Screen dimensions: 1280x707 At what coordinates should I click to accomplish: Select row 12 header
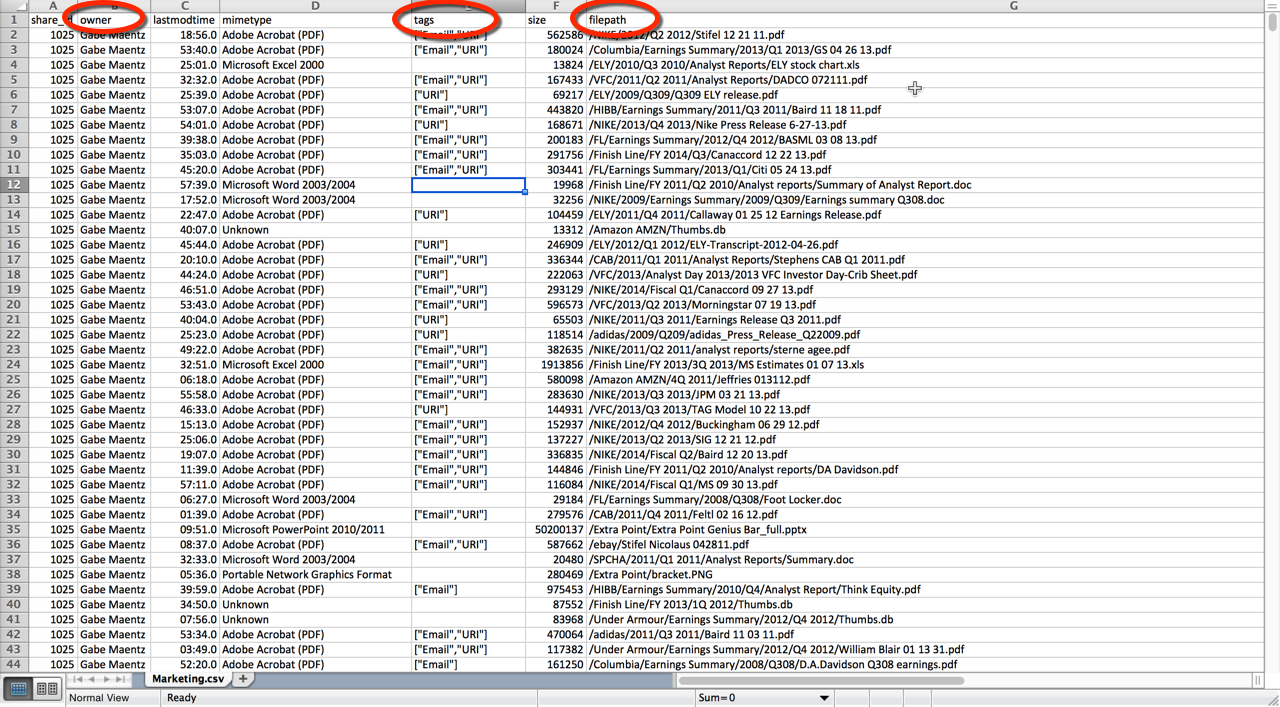coord(14,185)
